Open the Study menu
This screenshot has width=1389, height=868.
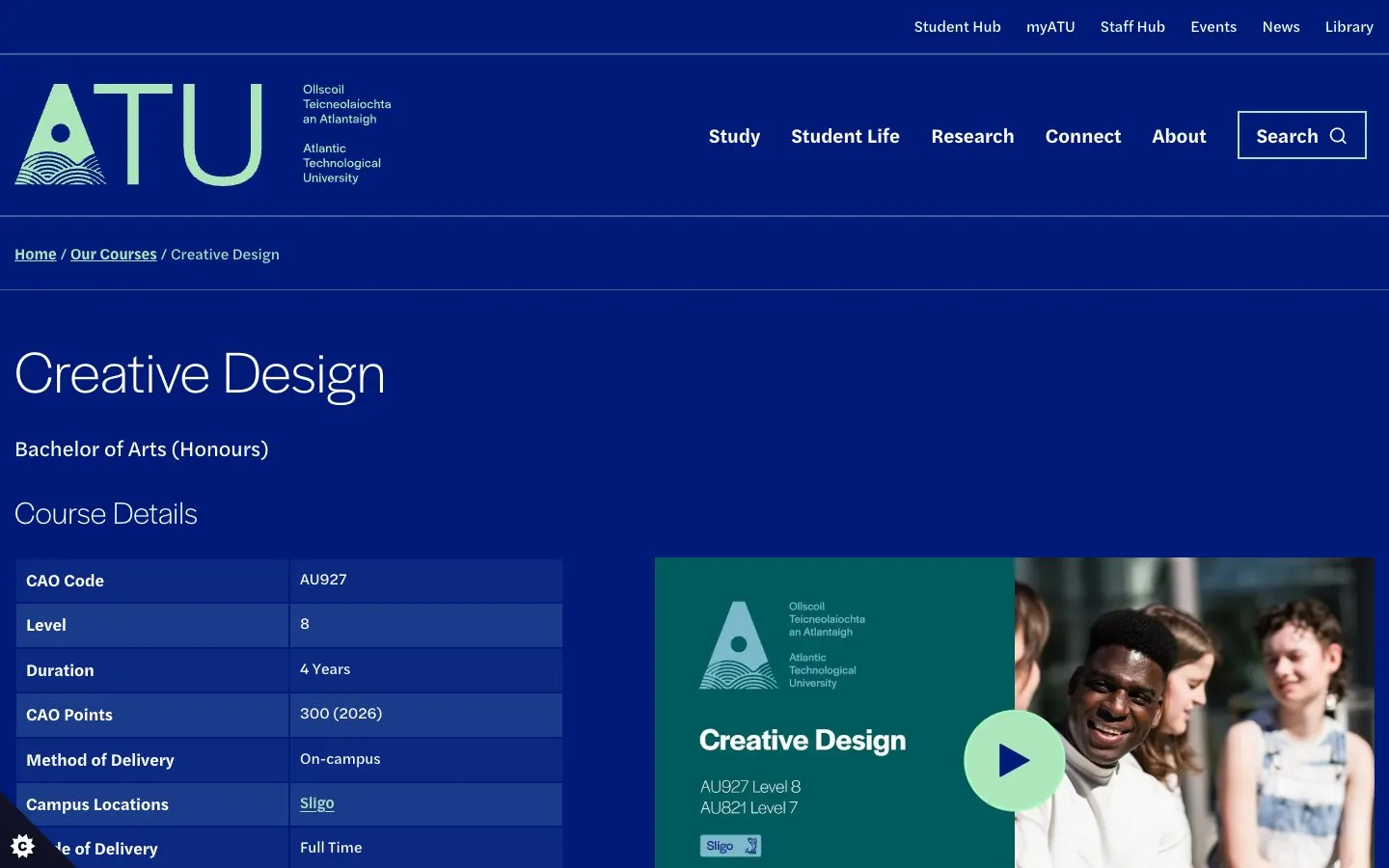[x=734, y=136]
